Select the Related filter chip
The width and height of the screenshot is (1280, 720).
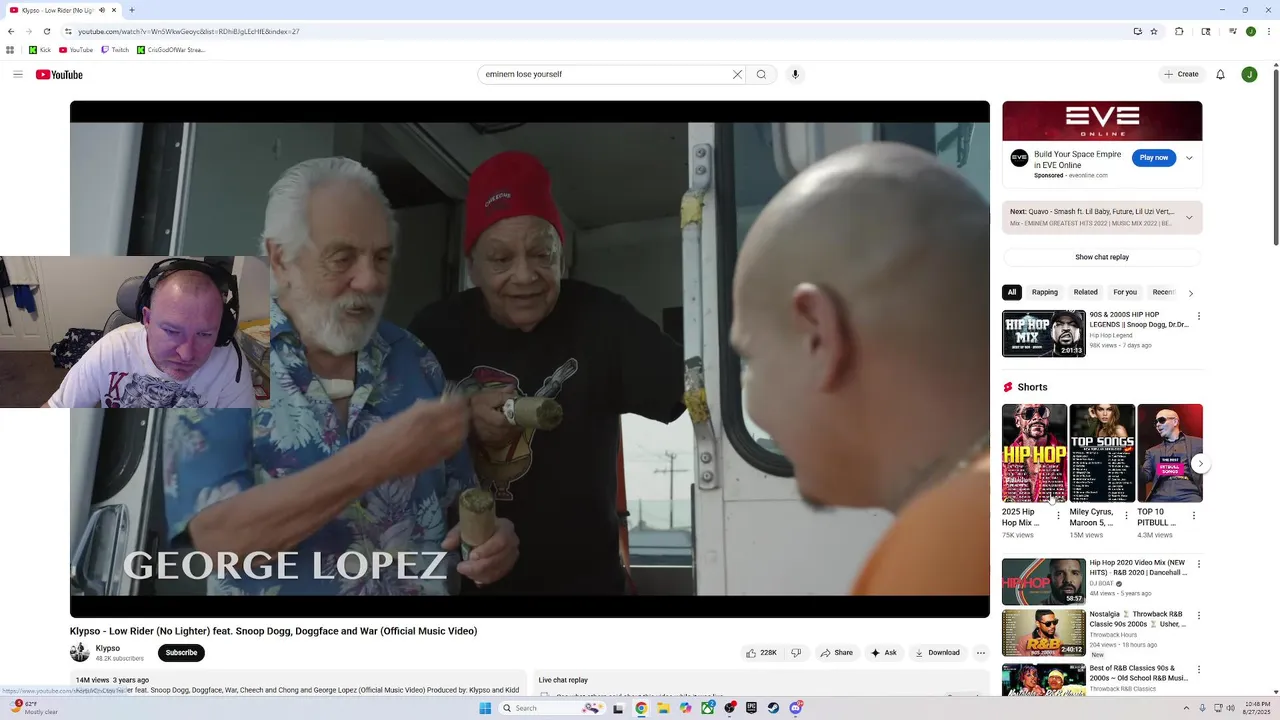coord(1086,292)
